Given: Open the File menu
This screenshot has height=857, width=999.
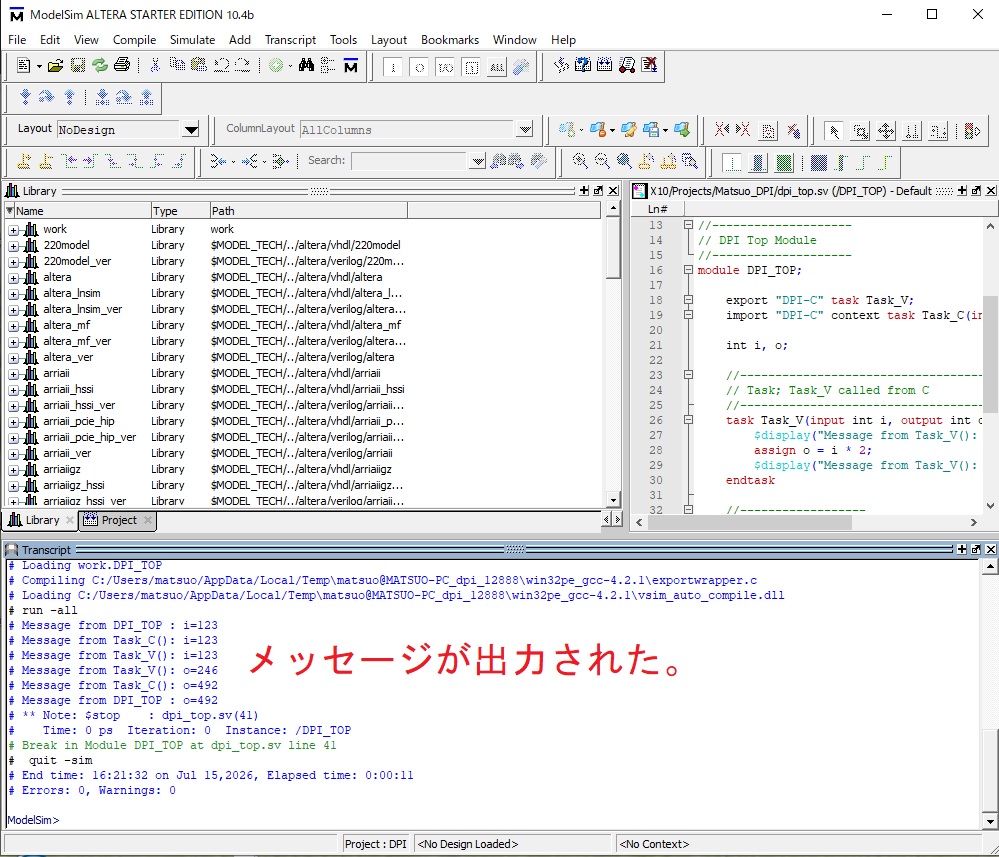Looking at the screenshot, I should (17, 40).
